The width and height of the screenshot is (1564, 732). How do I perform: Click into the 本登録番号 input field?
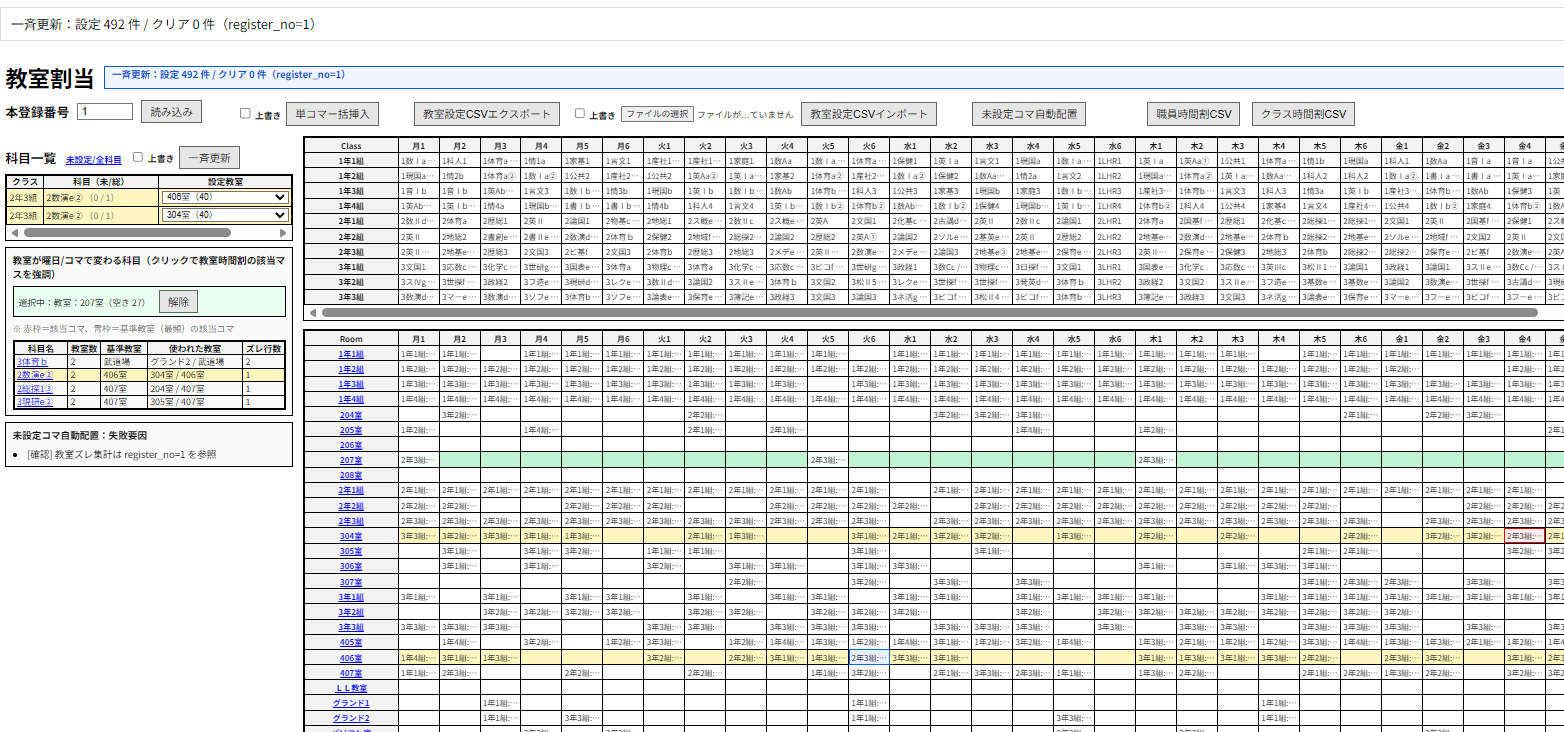pyautogui.click(x=105, y=112)
